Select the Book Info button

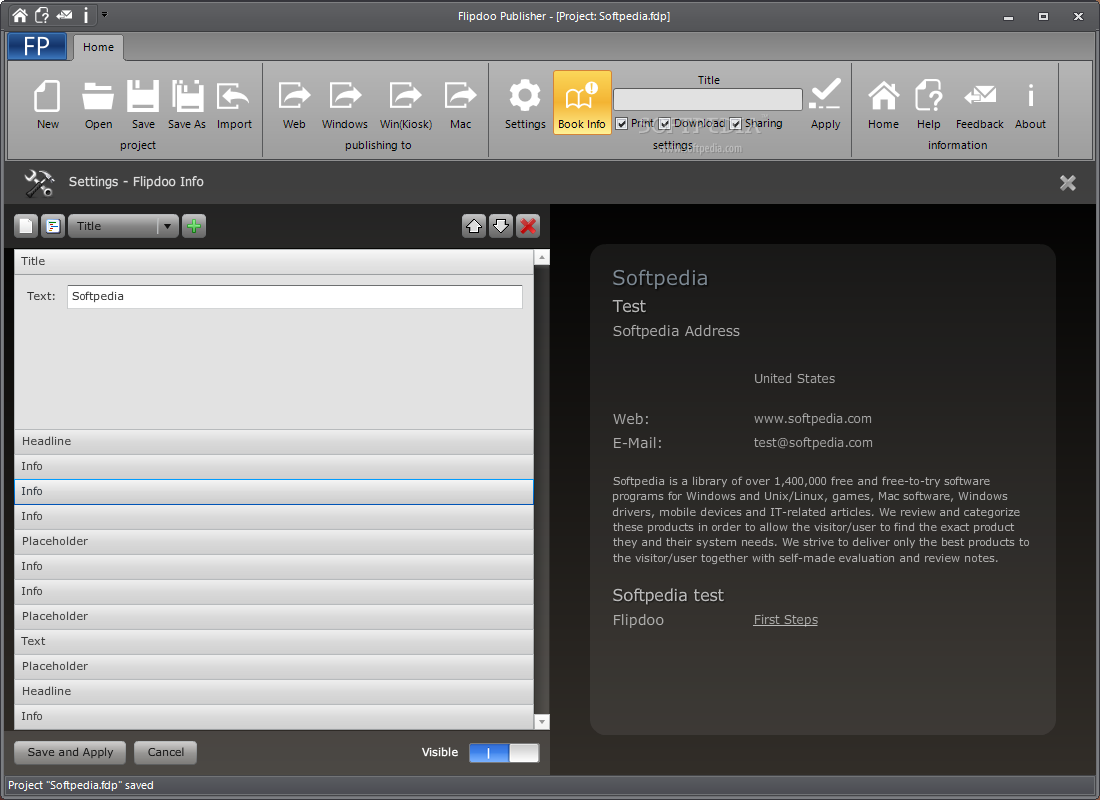coord(582,102)
